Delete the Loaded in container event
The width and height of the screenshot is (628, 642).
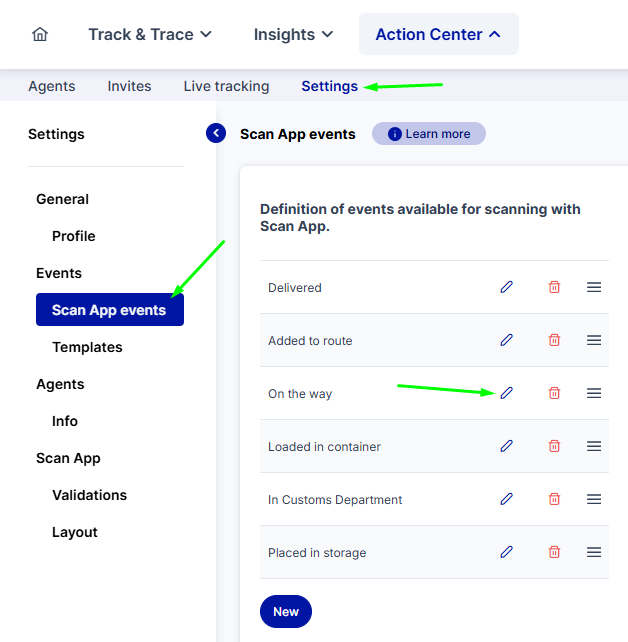pyautogui.click(x=554, y=446)
